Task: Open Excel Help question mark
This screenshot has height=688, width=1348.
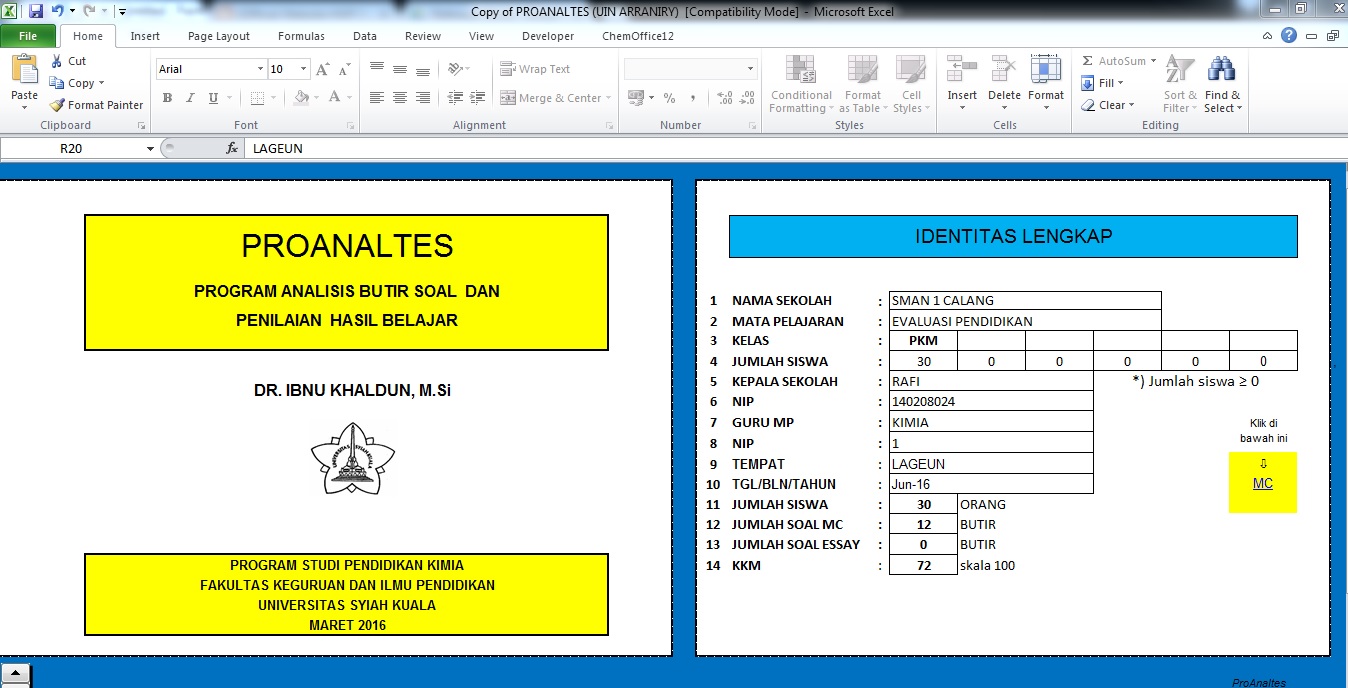Action: tap(1289, 35)
